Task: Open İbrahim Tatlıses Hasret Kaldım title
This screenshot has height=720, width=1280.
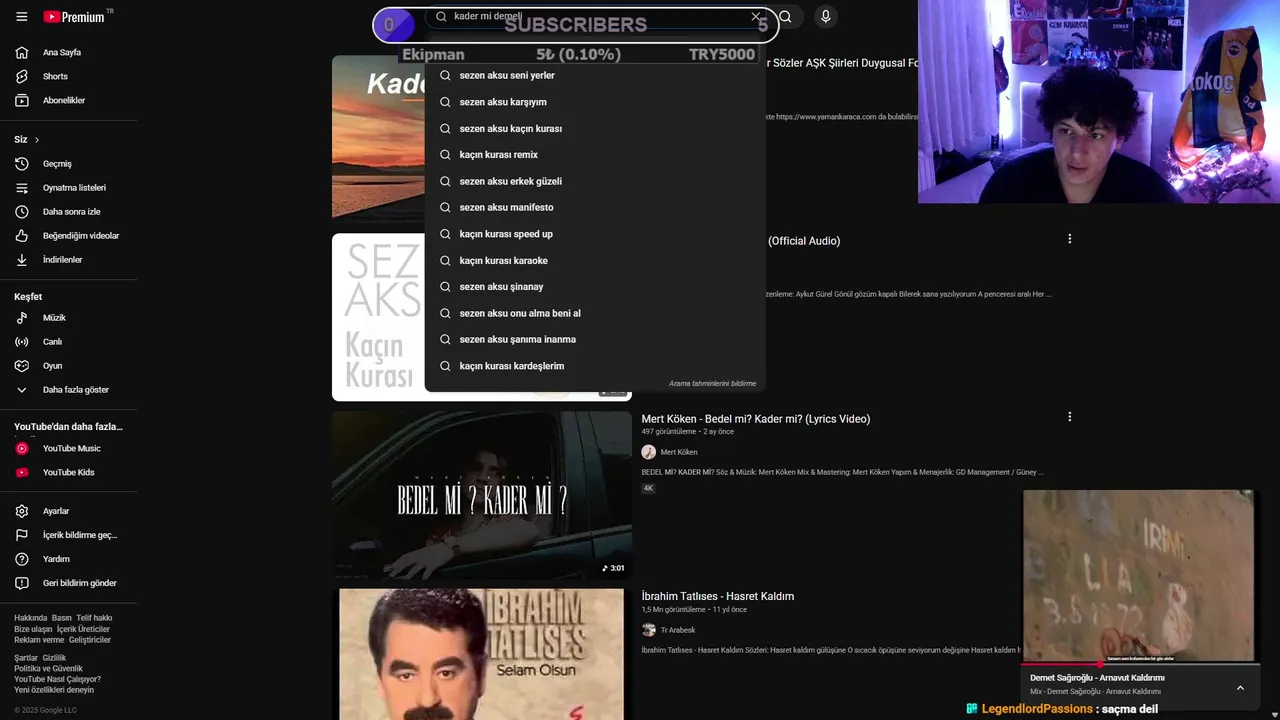Action: (718, 596)
